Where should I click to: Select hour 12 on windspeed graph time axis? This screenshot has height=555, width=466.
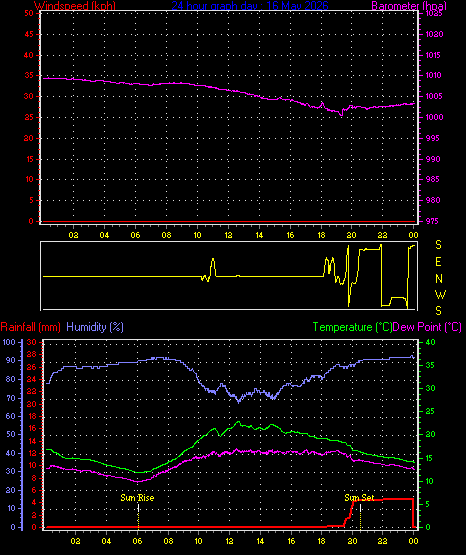pos(228,235)
